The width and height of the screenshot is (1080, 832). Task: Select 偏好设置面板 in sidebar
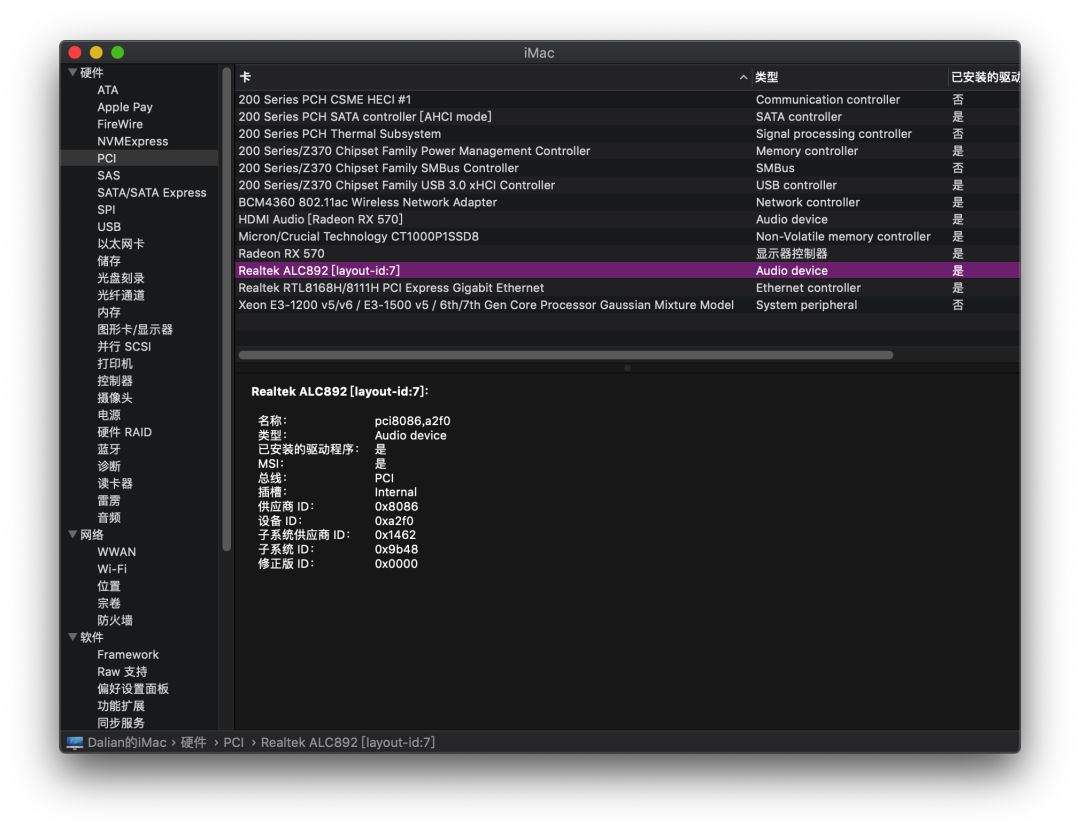point(132,689)
